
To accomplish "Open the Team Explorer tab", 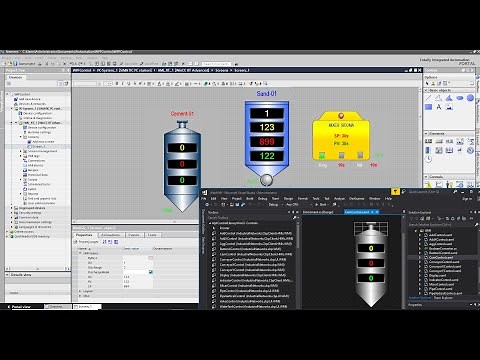I will (x=443, y=298).
